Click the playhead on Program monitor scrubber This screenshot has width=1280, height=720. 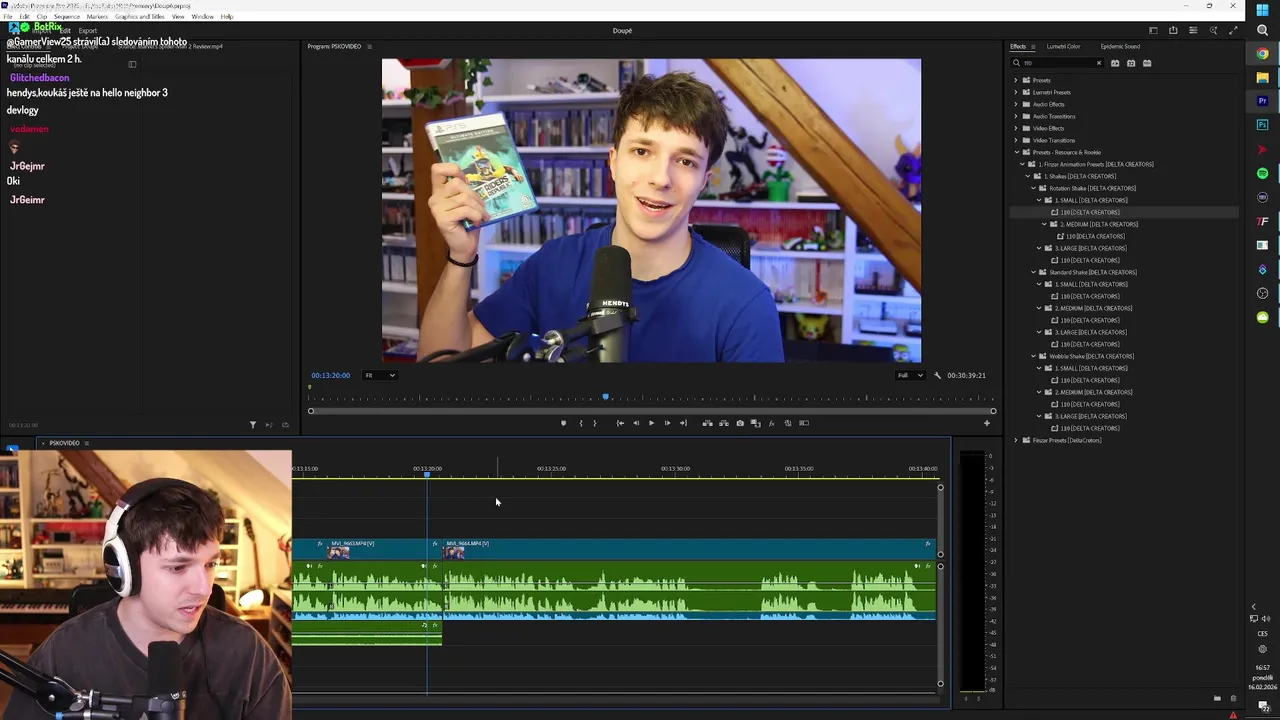click(x=605, y=397)
